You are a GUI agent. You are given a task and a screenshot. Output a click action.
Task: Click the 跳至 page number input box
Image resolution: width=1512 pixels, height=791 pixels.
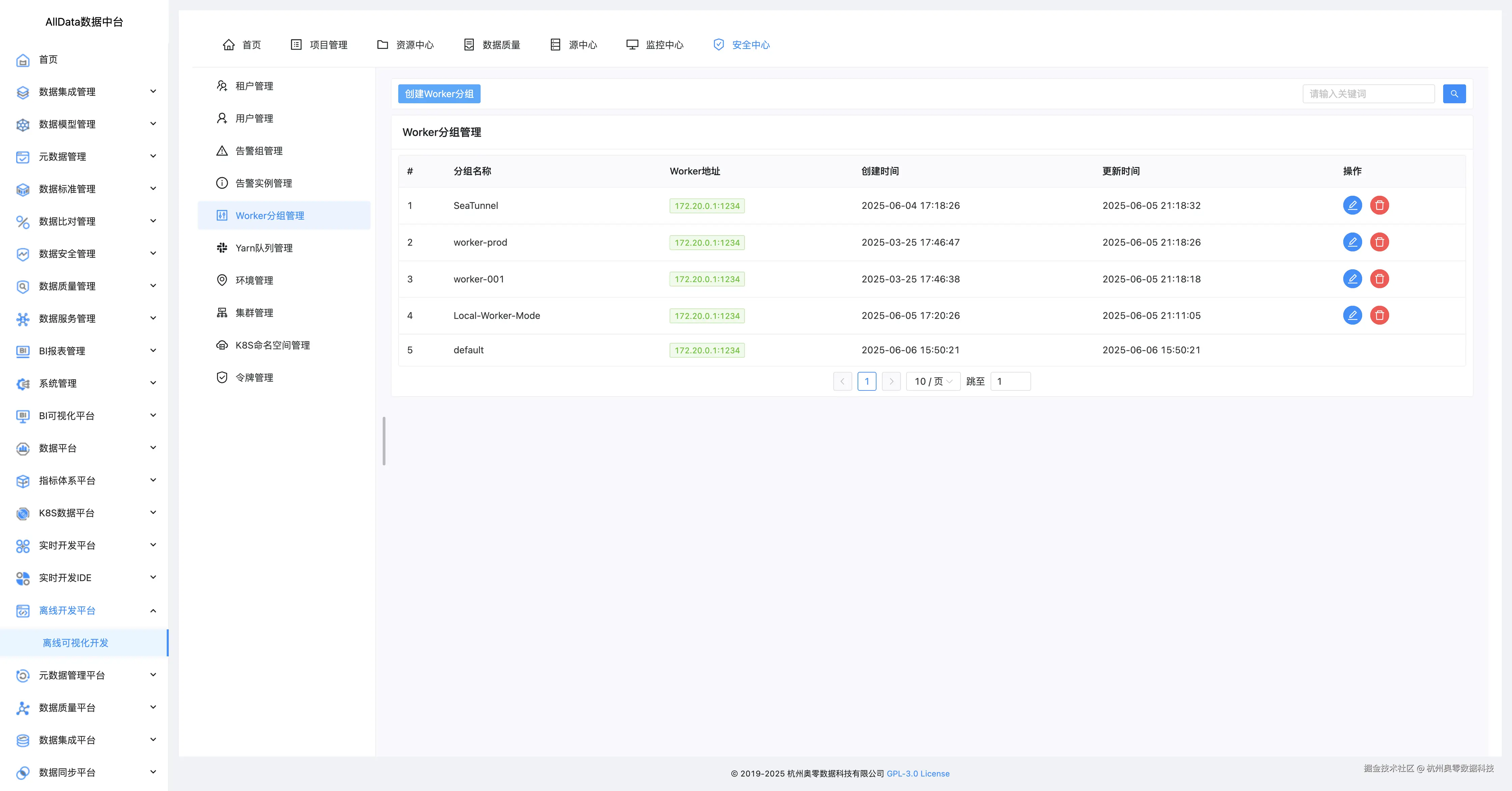[x=1009, y=381]
